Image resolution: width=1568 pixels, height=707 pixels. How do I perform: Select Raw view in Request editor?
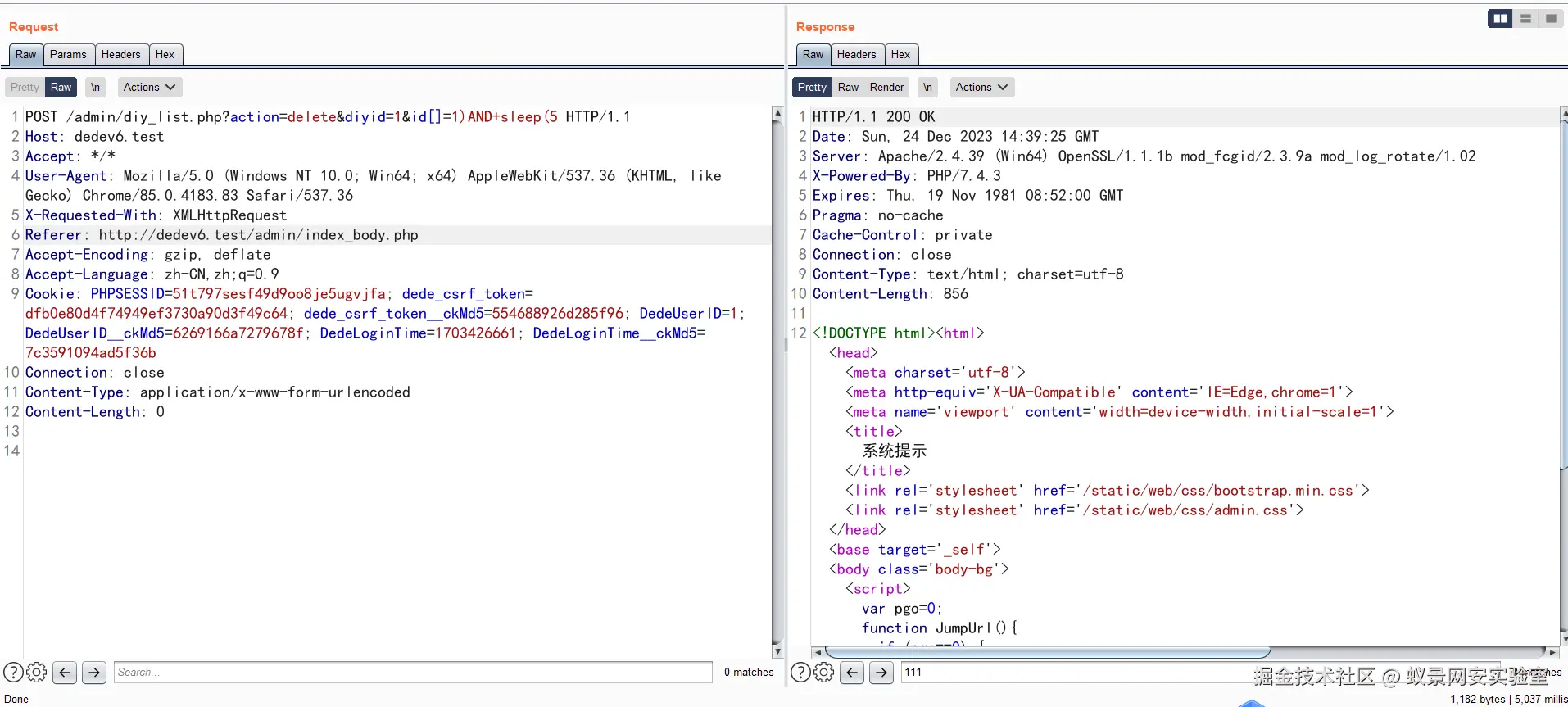pyautogui.click(x=61, y=87)
